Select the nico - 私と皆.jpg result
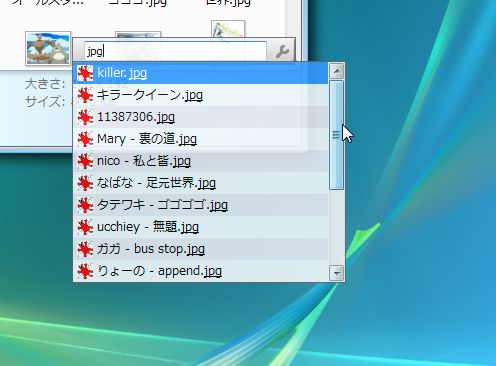The height and width of the screenshot is (366, 496). (x=201, y=161)
